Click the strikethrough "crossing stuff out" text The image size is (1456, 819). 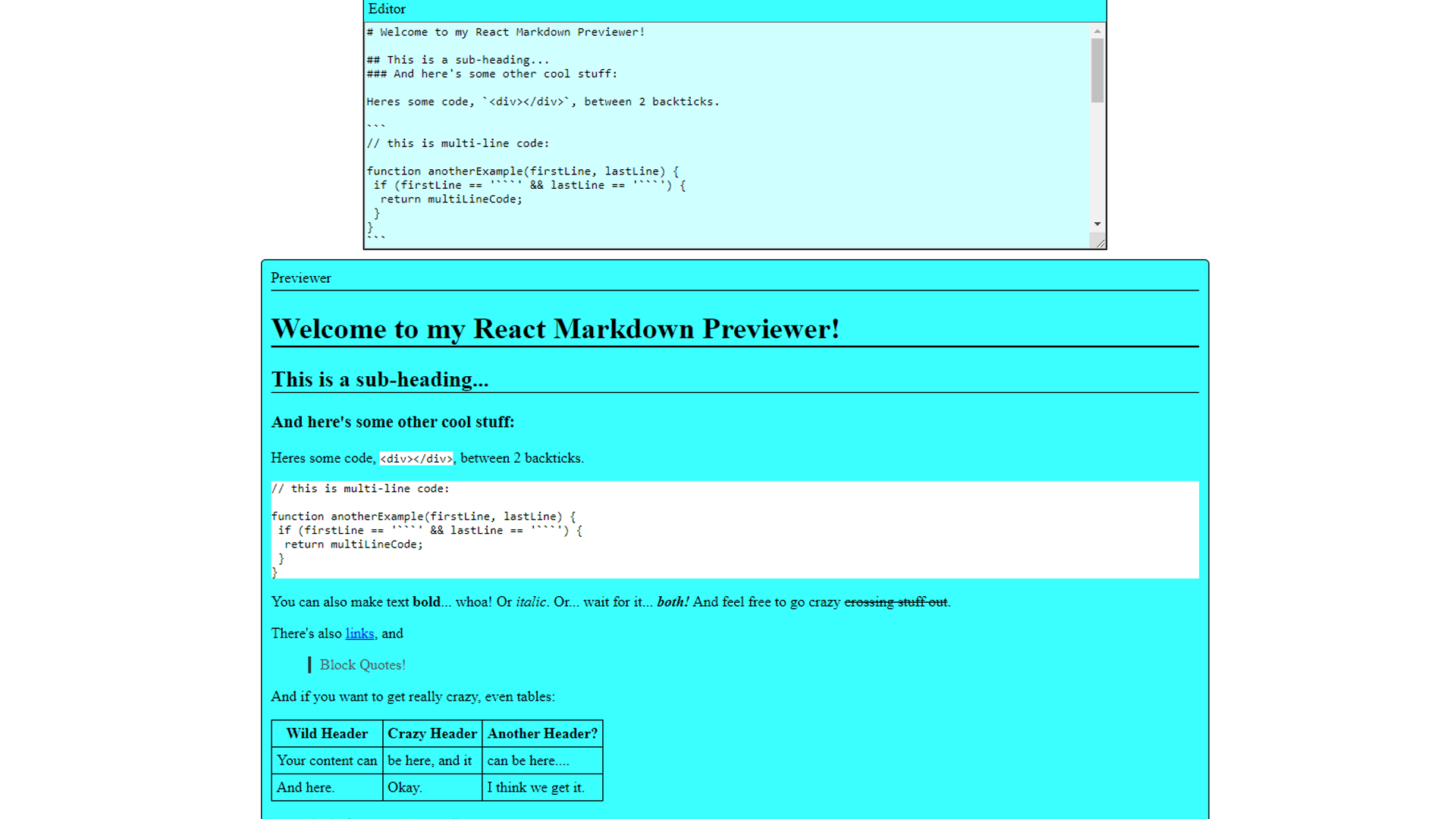pos(896,602)
